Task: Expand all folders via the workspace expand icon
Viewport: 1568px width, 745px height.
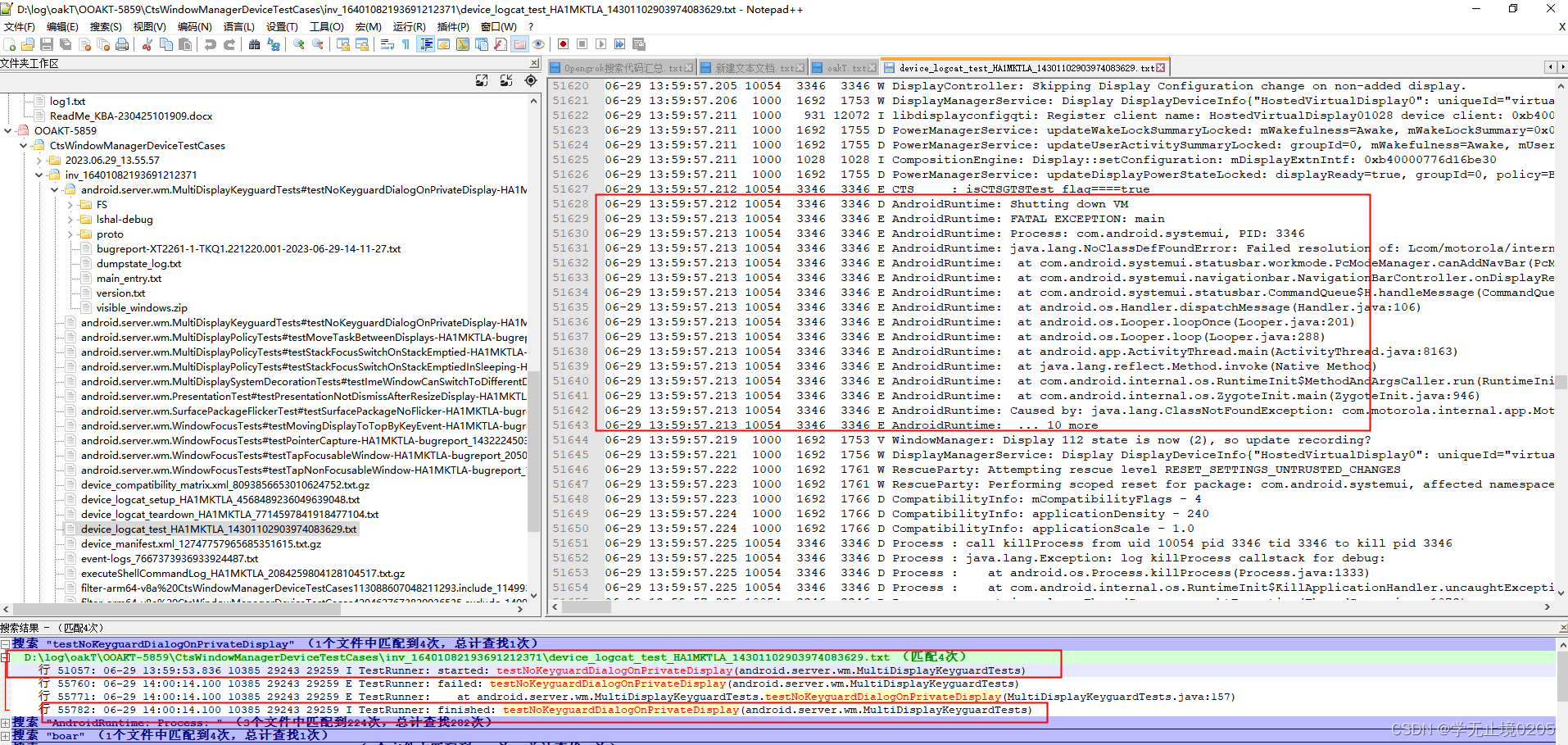Action: pyautogui.click(x=482, y=80)
